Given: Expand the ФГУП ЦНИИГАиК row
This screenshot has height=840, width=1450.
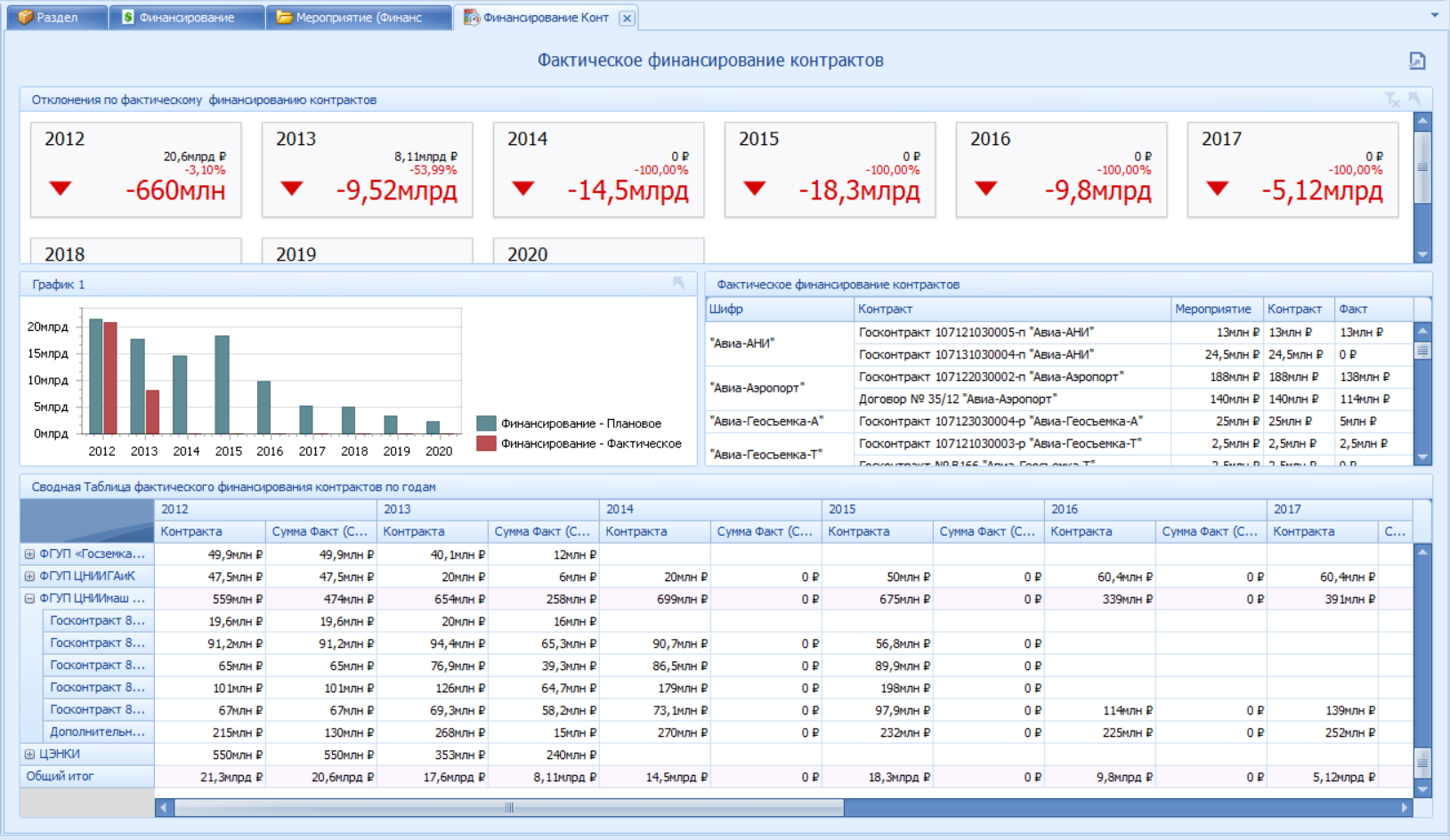Looking at the screenshot, I should (29, 576).
